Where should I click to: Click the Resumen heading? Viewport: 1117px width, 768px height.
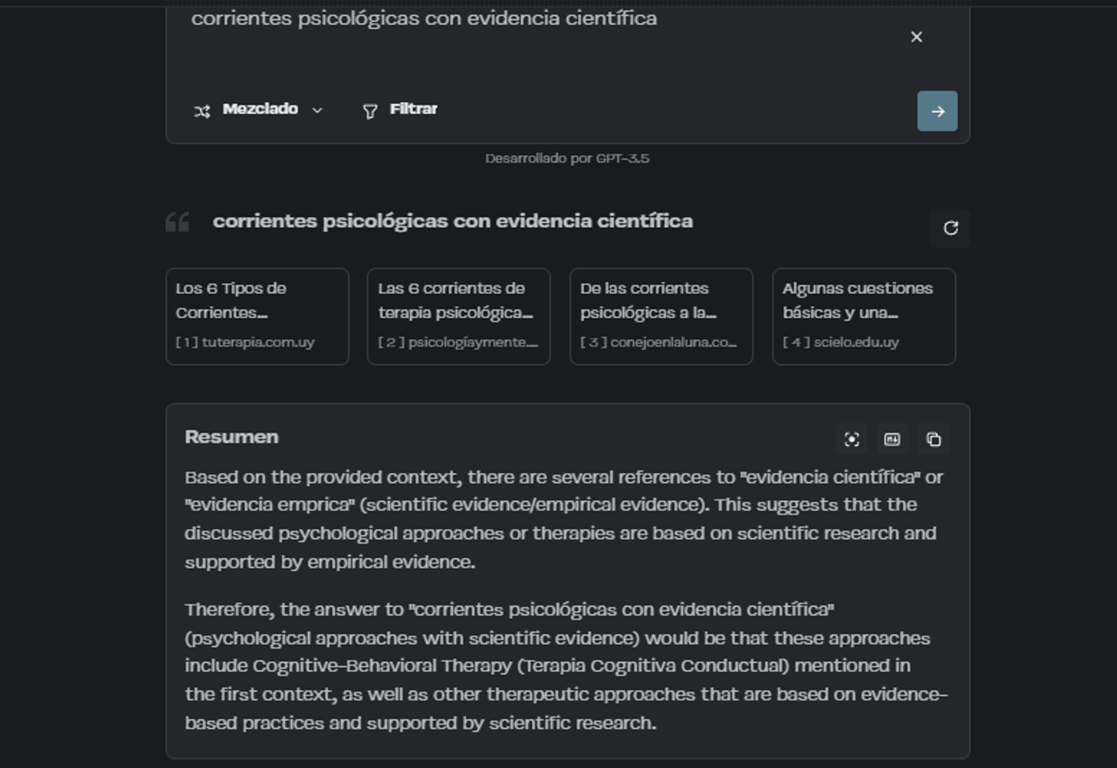[x=232, y=437]
